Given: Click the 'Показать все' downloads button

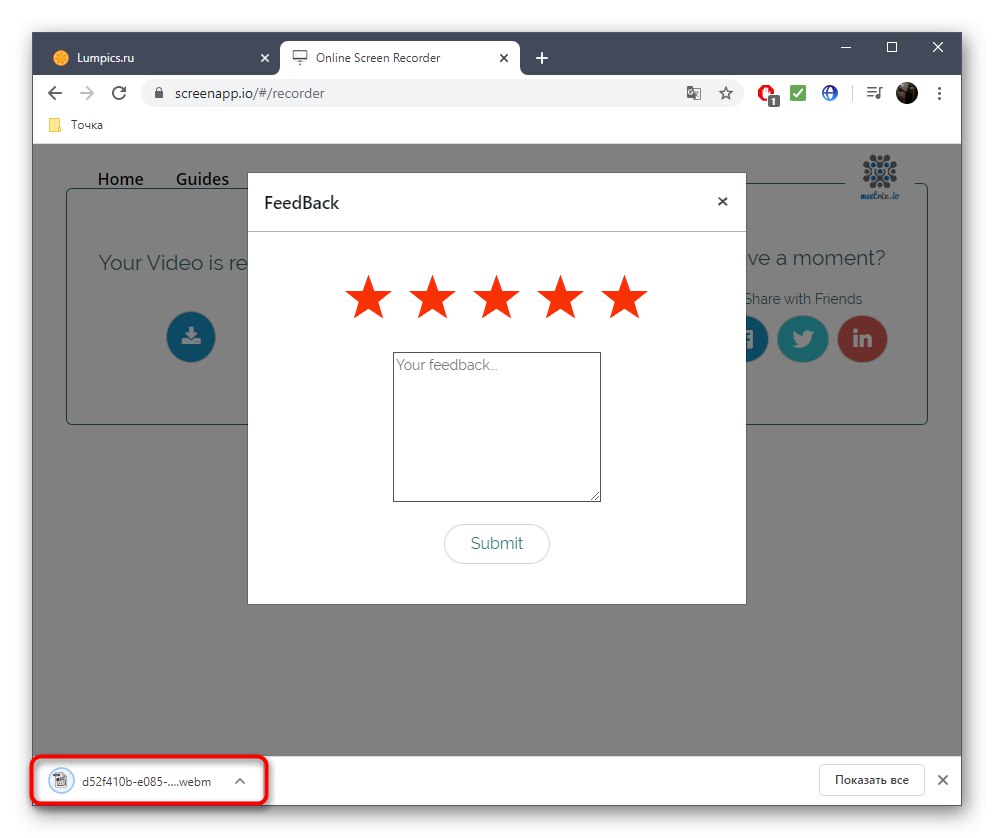Looking at the screenshot, I should coord(870,780).
